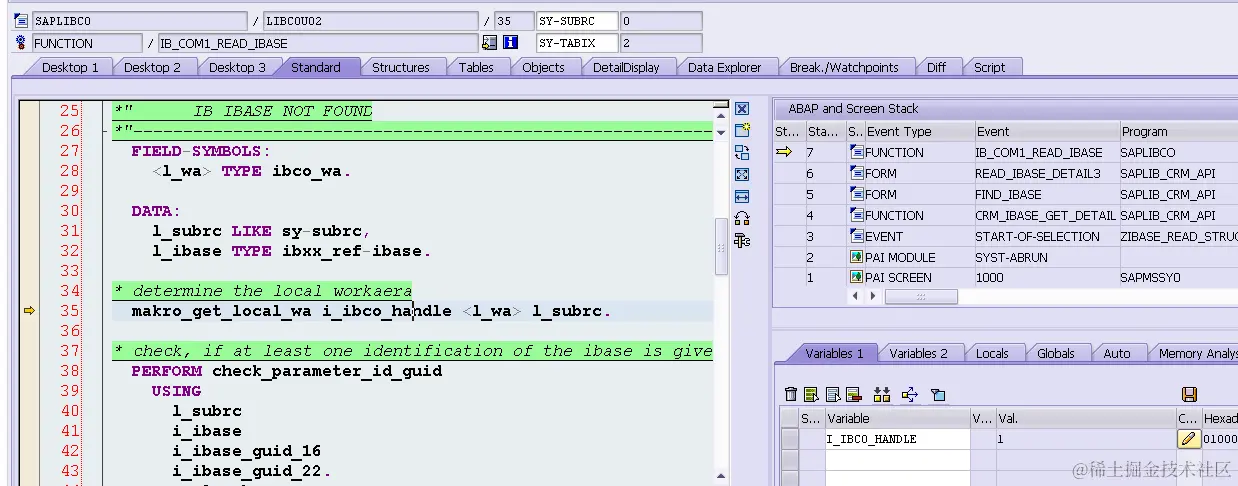Click the SY-SUBRC field
This screenshot has height=486, width=1238.
pyautogui.click(x=577, y=21)
